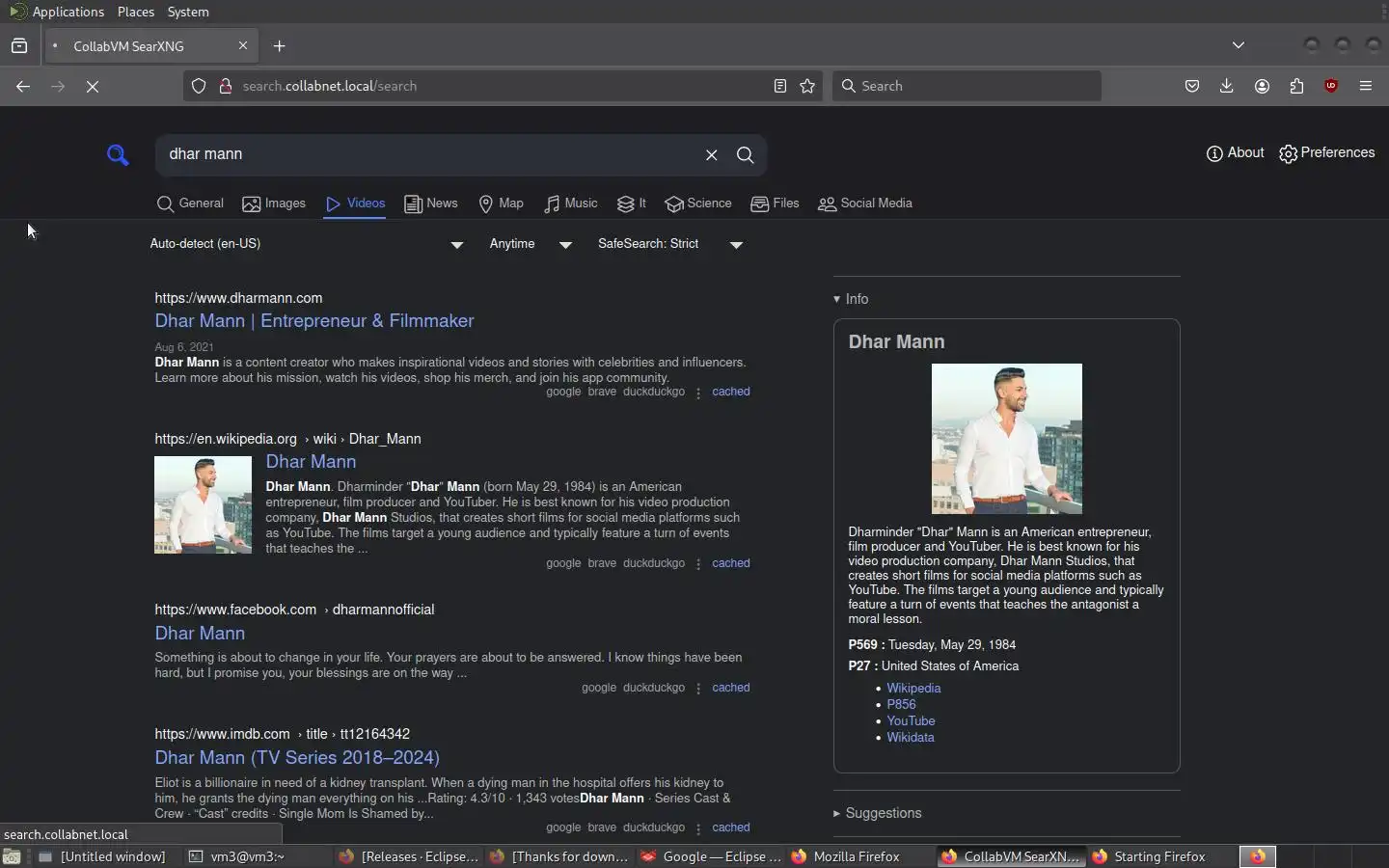Open the Firefox account icon
Screen dimensions: 1389x868
[x=1262, y=86]
